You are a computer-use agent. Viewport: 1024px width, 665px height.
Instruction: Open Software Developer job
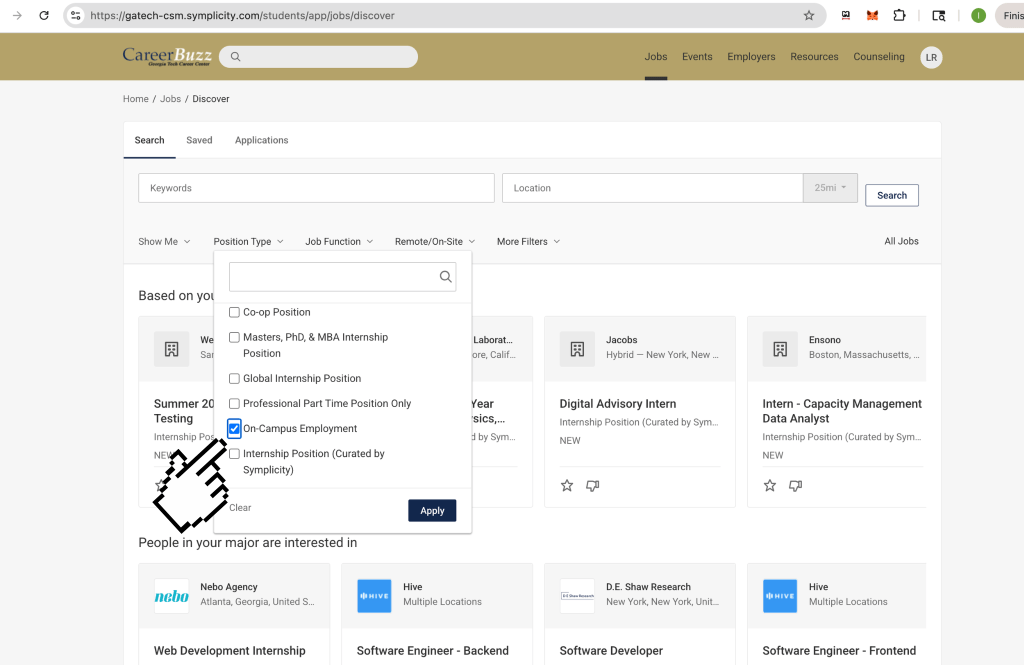coord(611,651)
